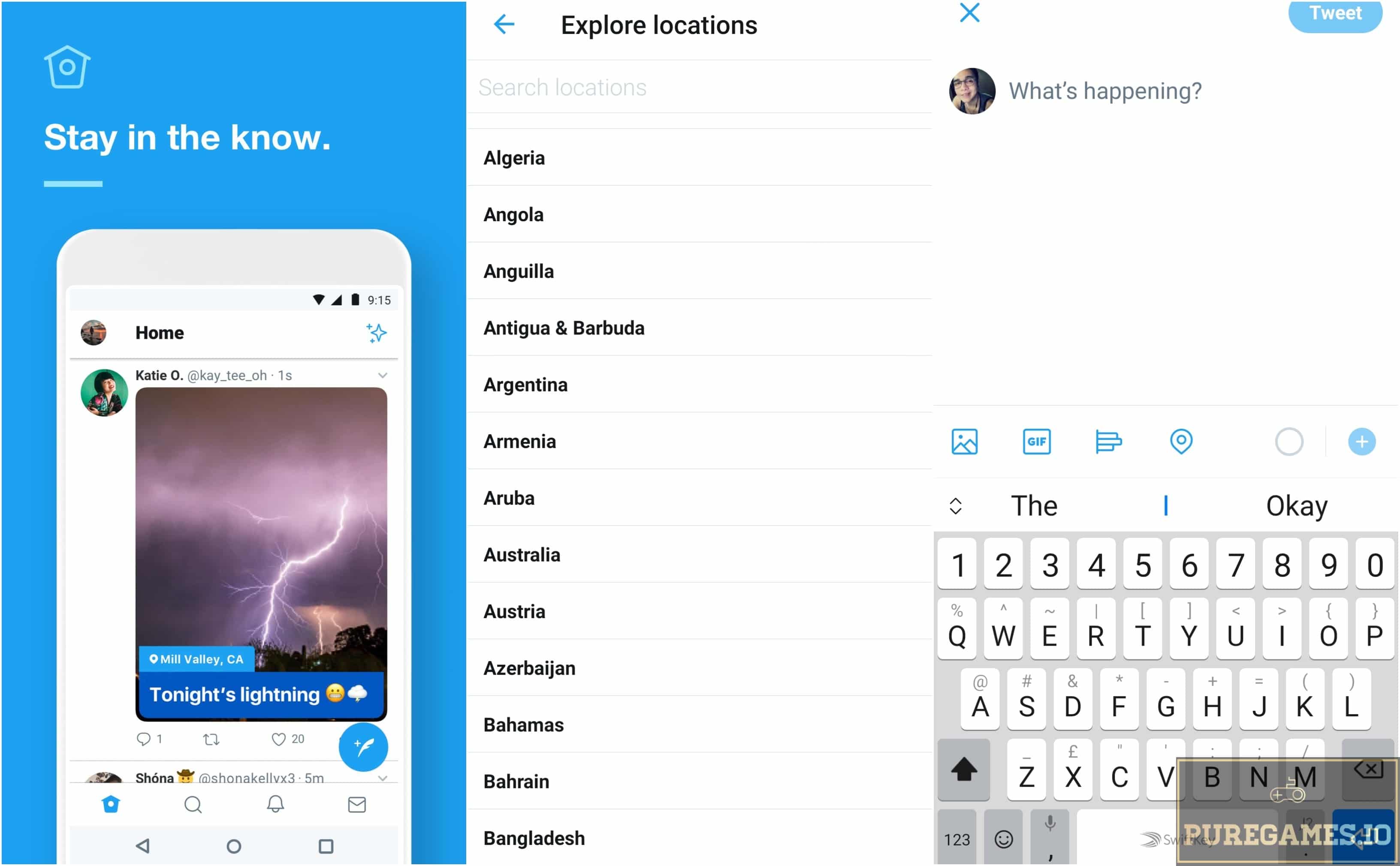1400x866 pixels.
Task: Click the add more options plus icon
Action: click(1362, 441)
